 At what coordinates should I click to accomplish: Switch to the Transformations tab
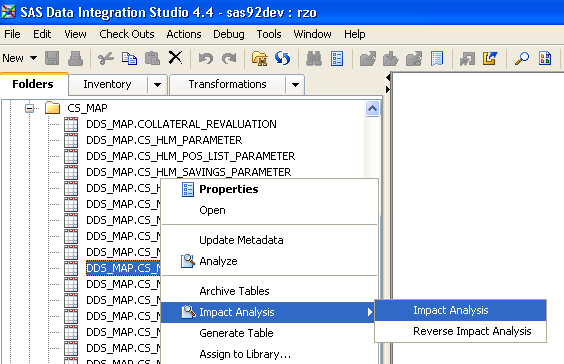point(228,85)
